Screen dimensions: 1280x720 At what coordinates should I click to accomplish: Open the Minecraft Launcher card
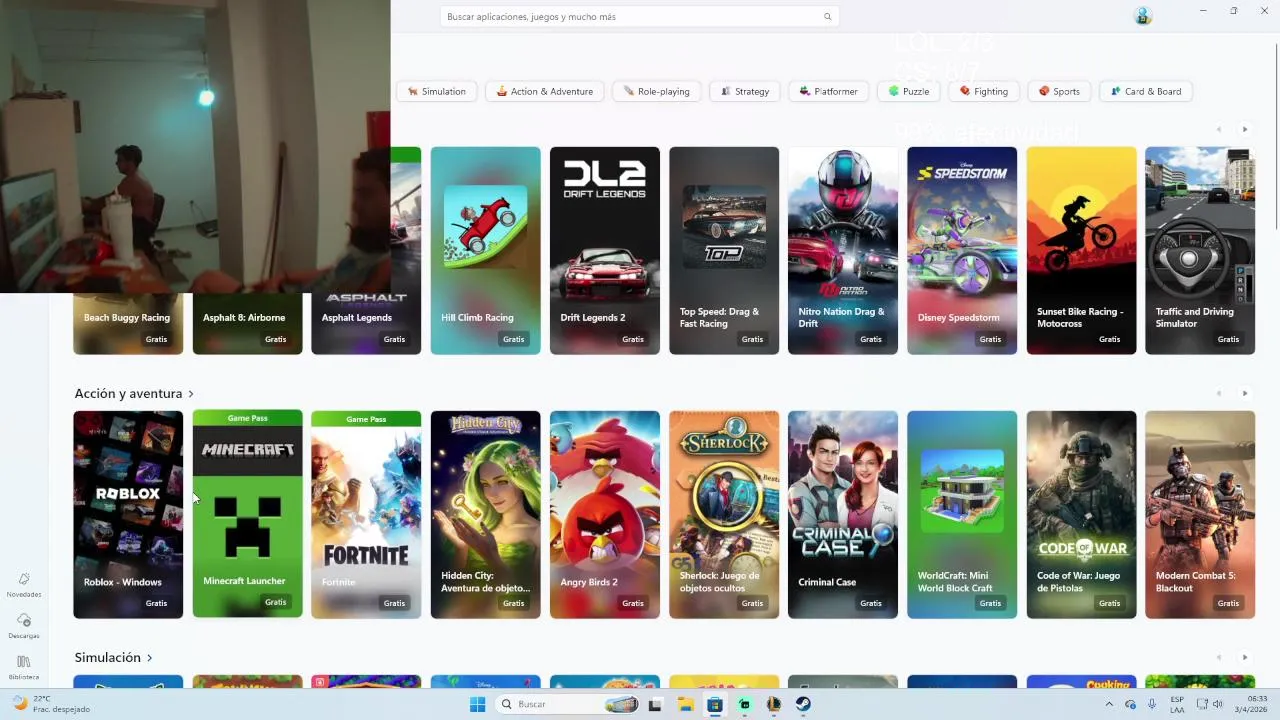coord(247,515)
